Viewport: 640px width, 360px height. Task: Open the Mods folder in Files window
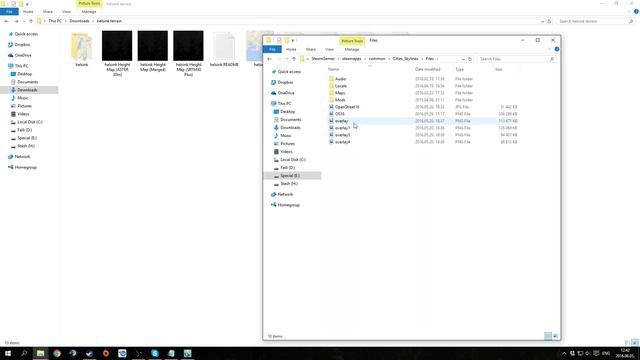tap(340, 100)
